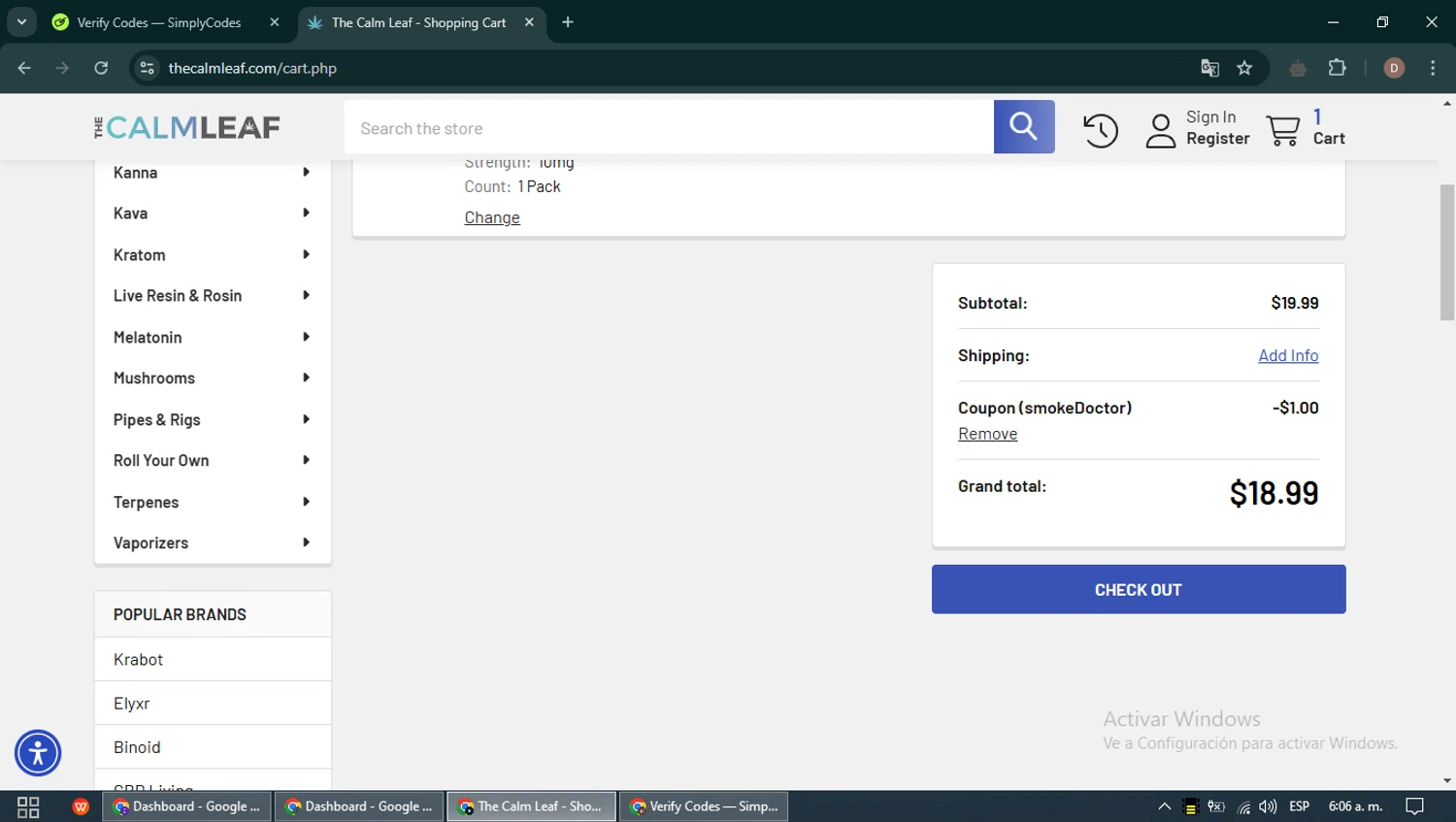This screenshot has height=822, width=1456.
Task: Expand the Mushrooms category arrow
Action: point(306,378)
